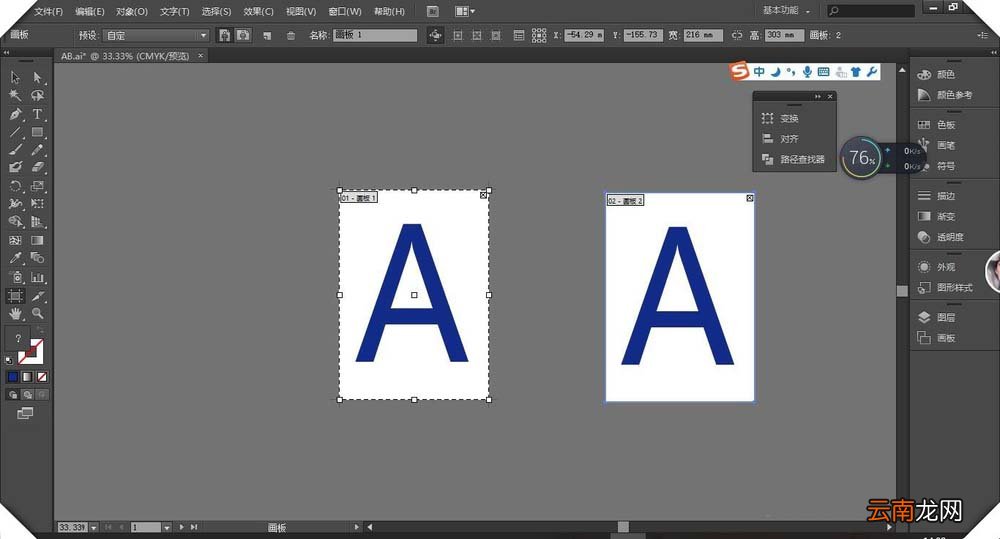Select the Type tool
This screenshot has width=1000, height=539.
coord(37,114)
